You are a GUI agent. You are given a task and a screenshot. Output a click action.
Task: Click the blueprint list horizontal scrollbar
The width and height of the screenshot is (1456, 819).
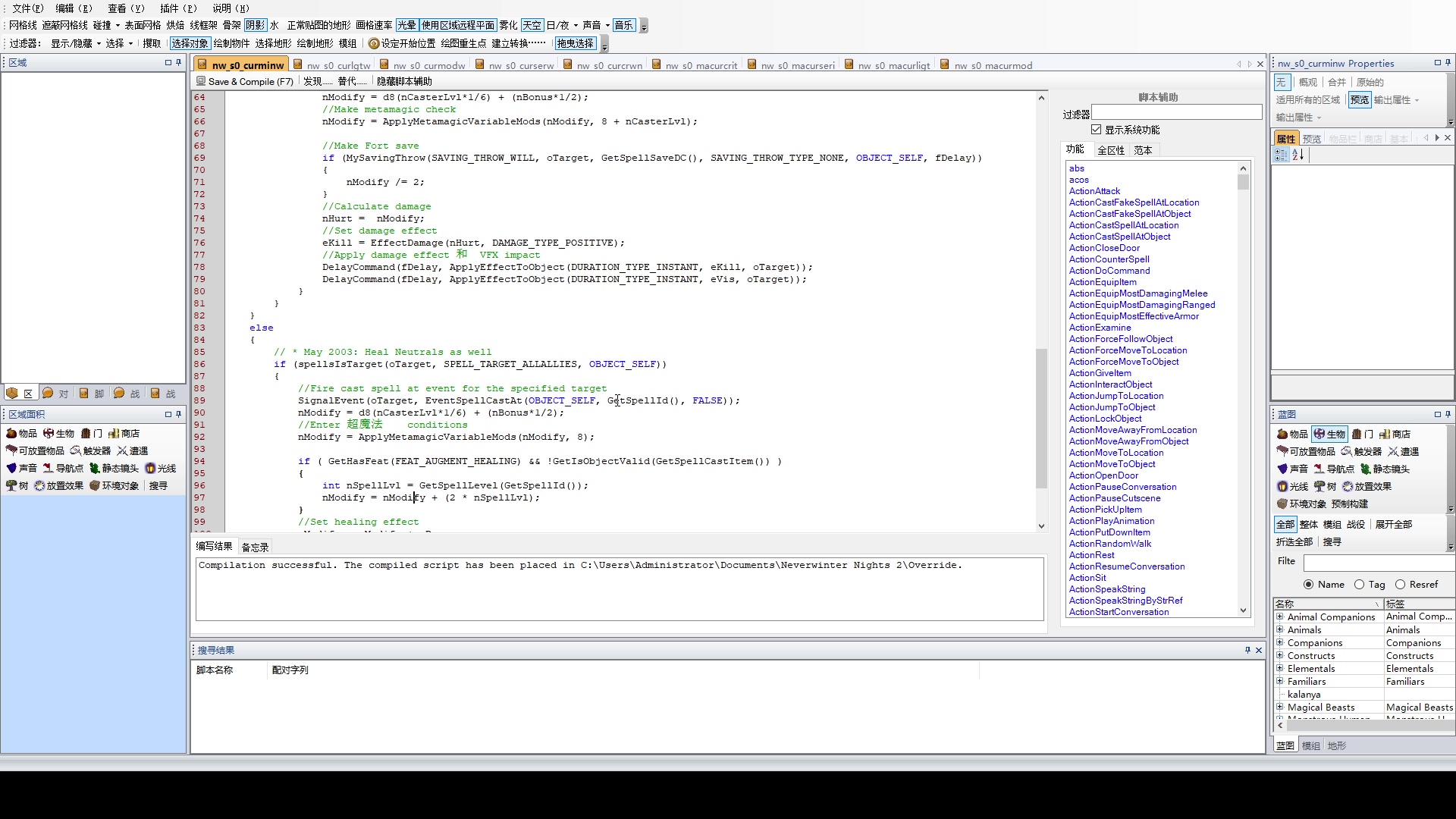click(1365, 725)
